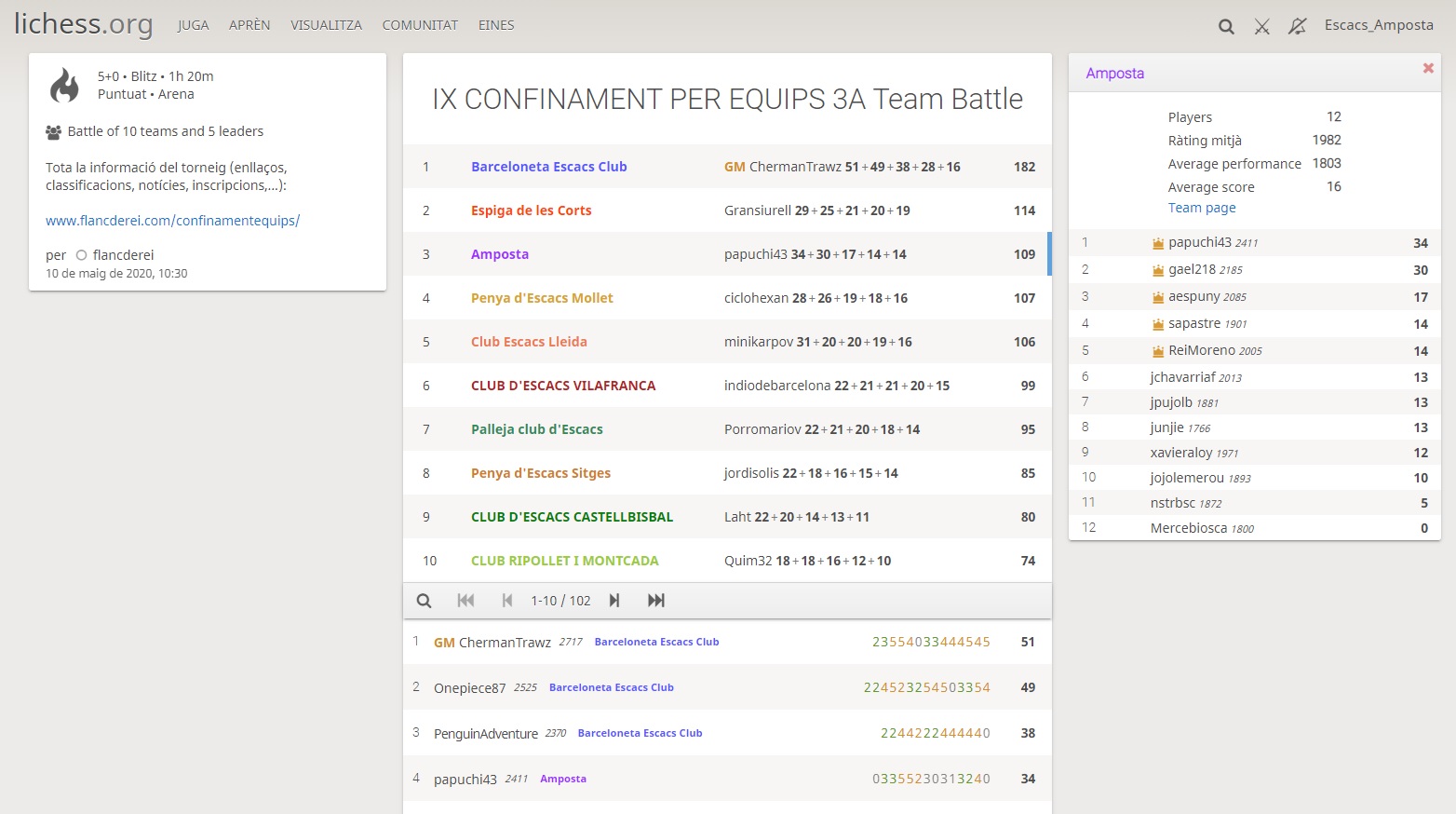The image size is (1456, 814).
Task: Open PenguinAdventure player row
Action: click(727, 733)
